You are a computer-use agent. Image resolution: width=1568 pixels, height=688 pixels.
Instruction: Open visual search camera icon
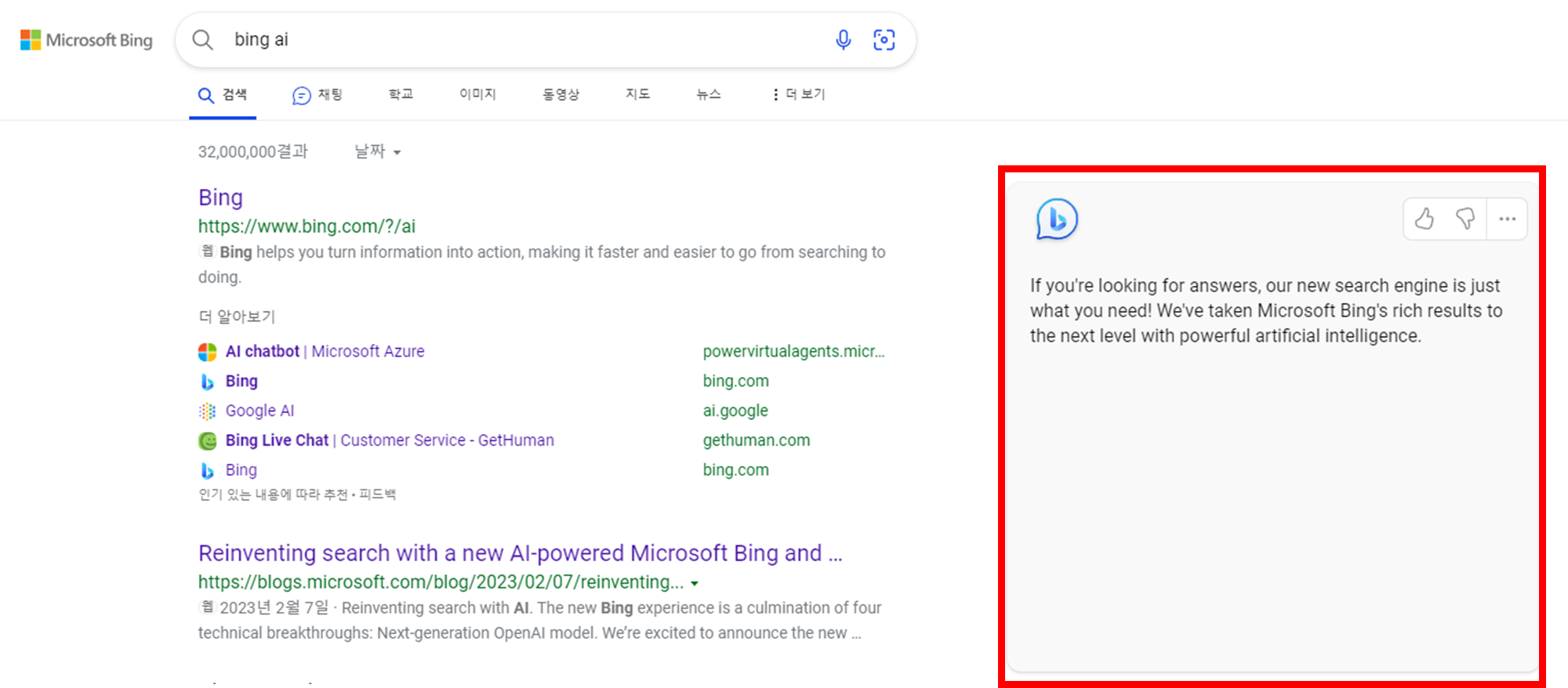coord(884,40)
